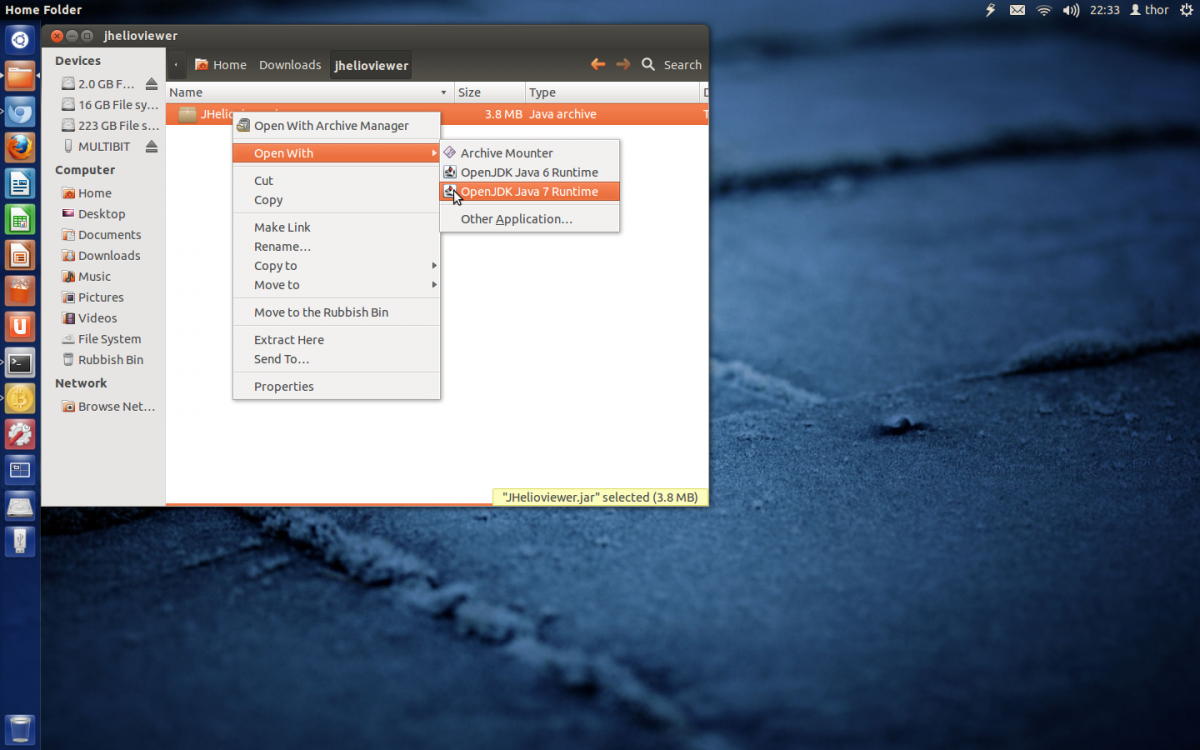Screen dimensions: 1200x750
Task: Open Ubuntu Software Centre launcher icon
Action: point(21,291)
